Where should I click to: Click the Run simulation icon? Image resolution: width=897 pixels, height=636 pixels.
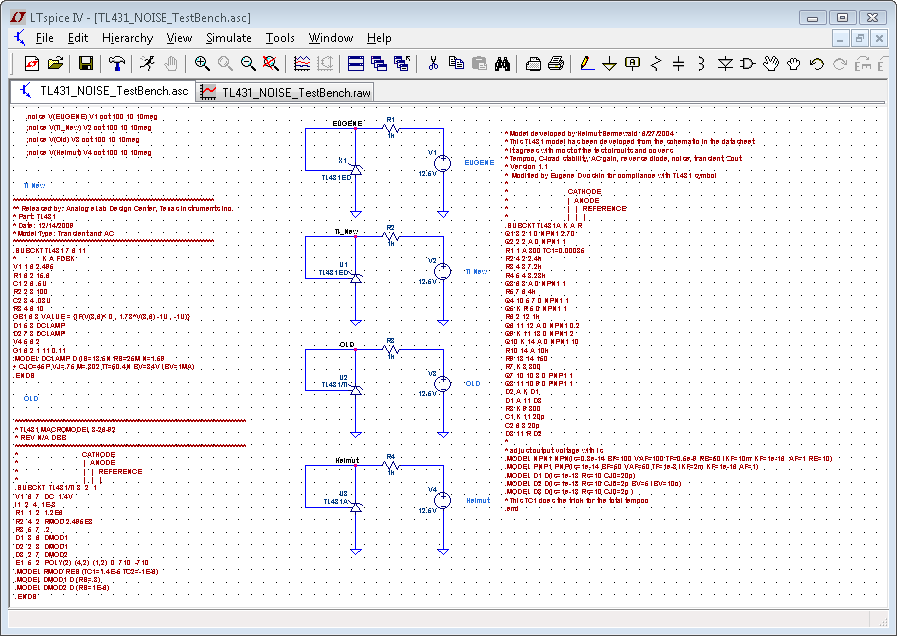click(147, 63)
